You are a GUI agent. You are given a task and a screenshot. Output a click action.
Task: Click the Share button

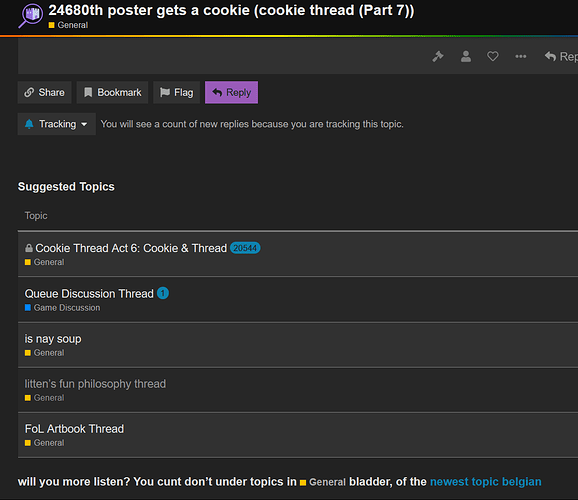point(45,92)
